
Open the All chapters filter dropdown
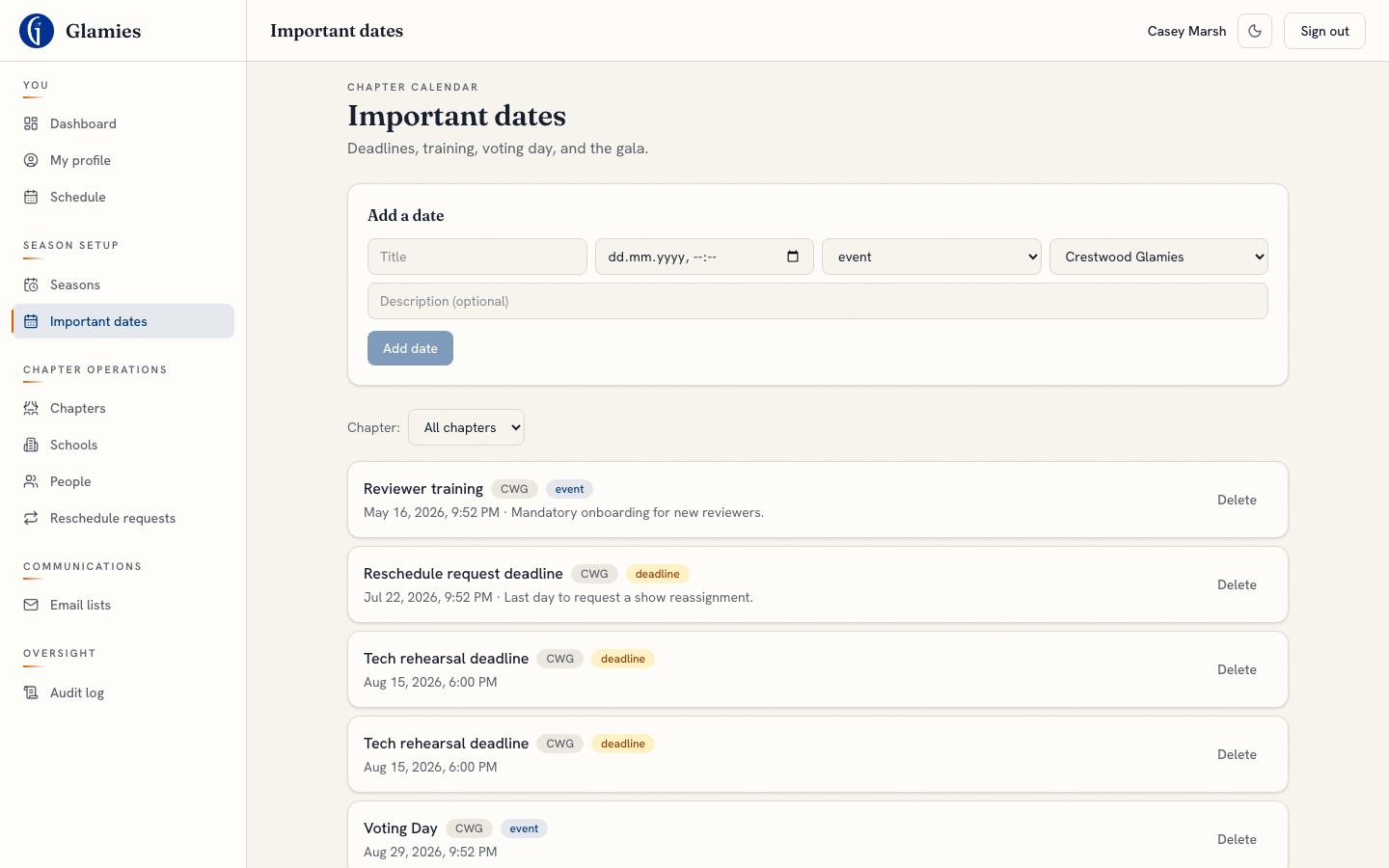coord(467,427)
